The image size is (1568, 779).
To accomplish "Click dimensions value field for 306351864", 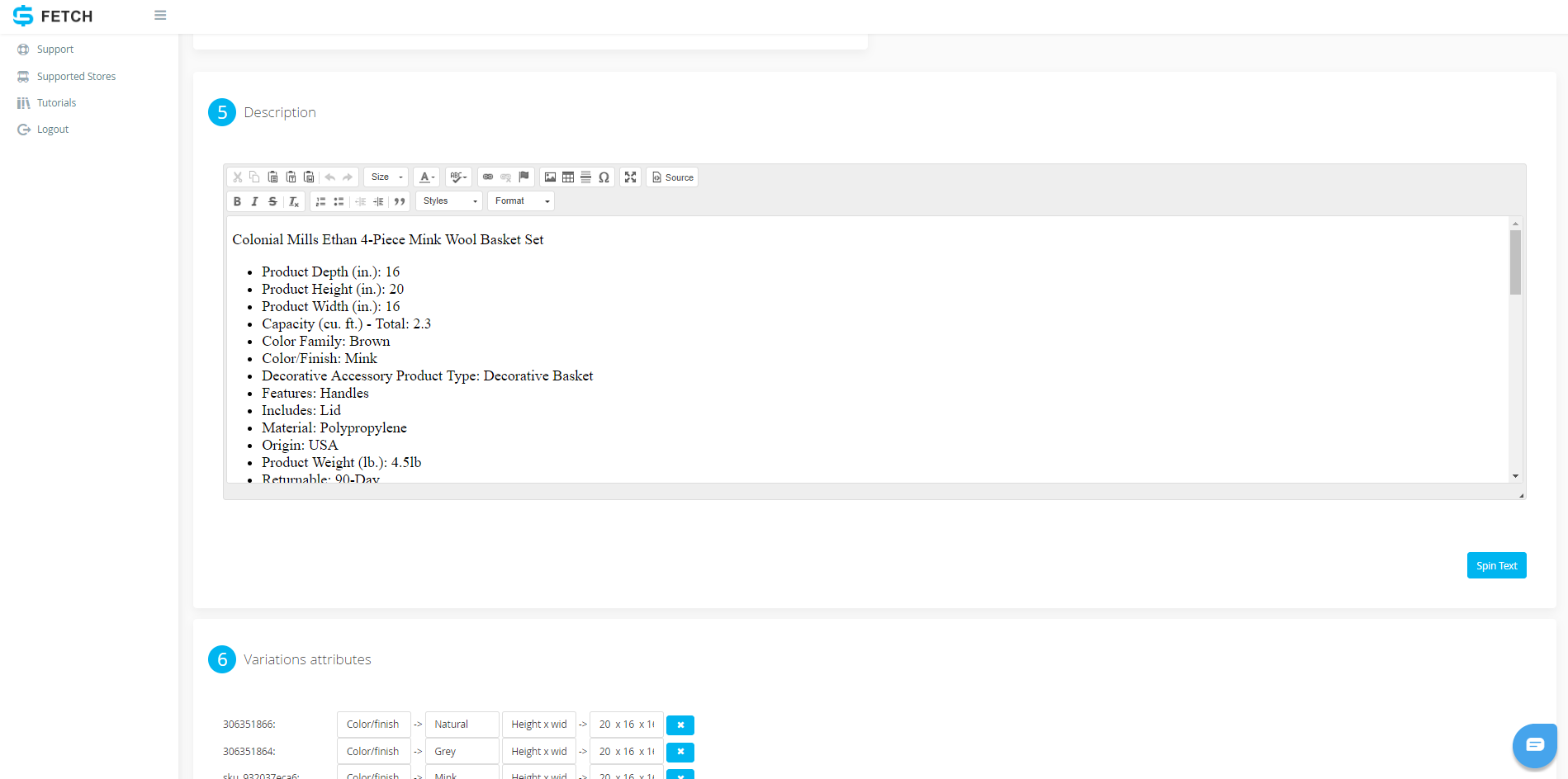I will (x=627, y=752).
